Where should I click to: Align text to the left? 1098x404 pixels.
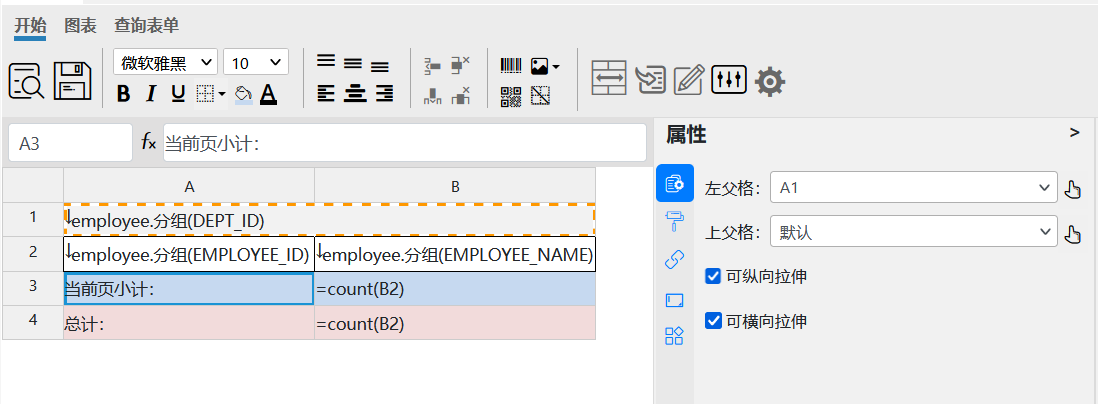326,92
